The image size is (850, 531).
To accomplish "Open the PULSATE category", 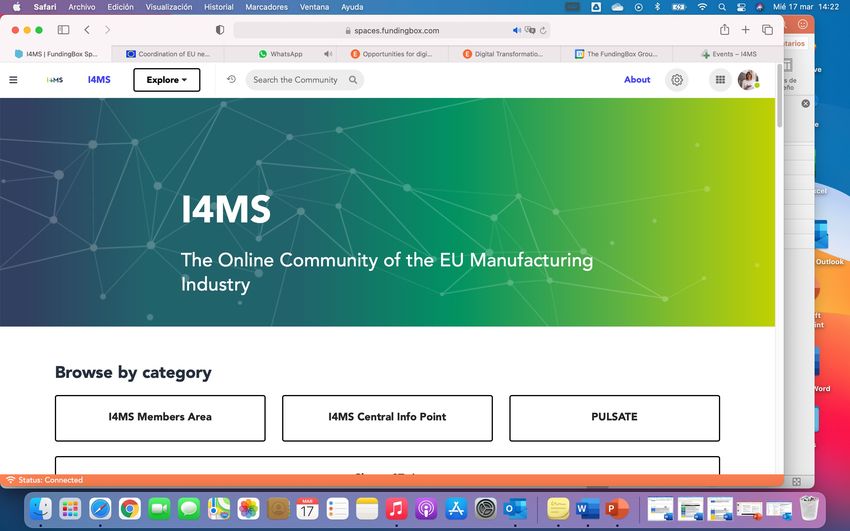I will 614,418.
